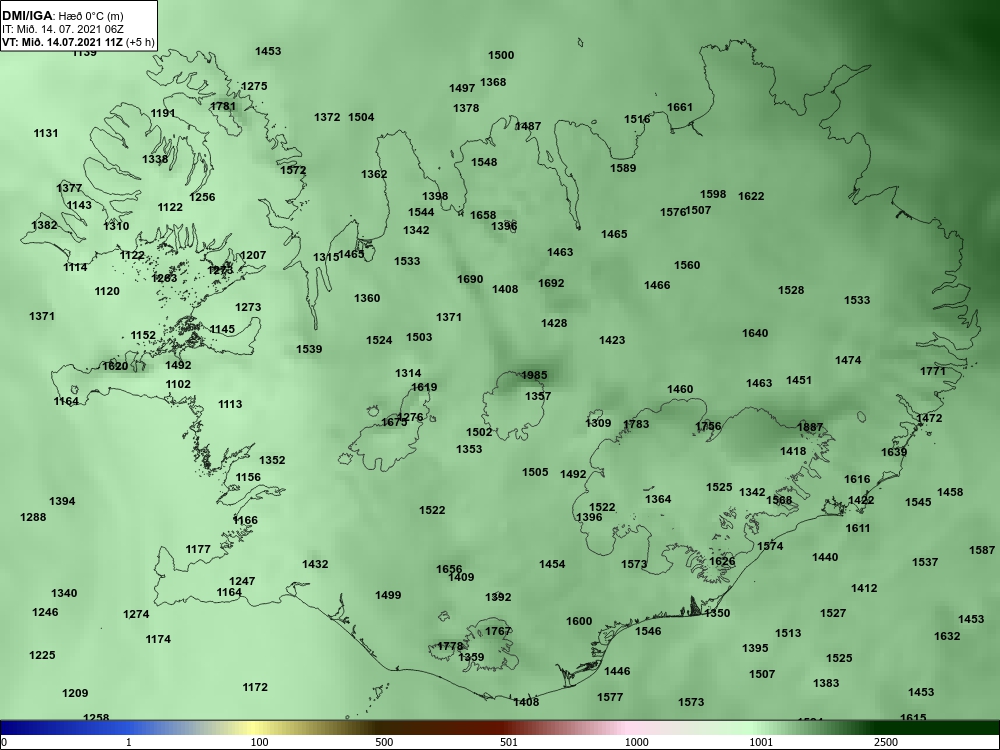Click the map value 1500 offshore north
Image resolution: width=1000 pixels, height=750 pixels.
[501, 55]
